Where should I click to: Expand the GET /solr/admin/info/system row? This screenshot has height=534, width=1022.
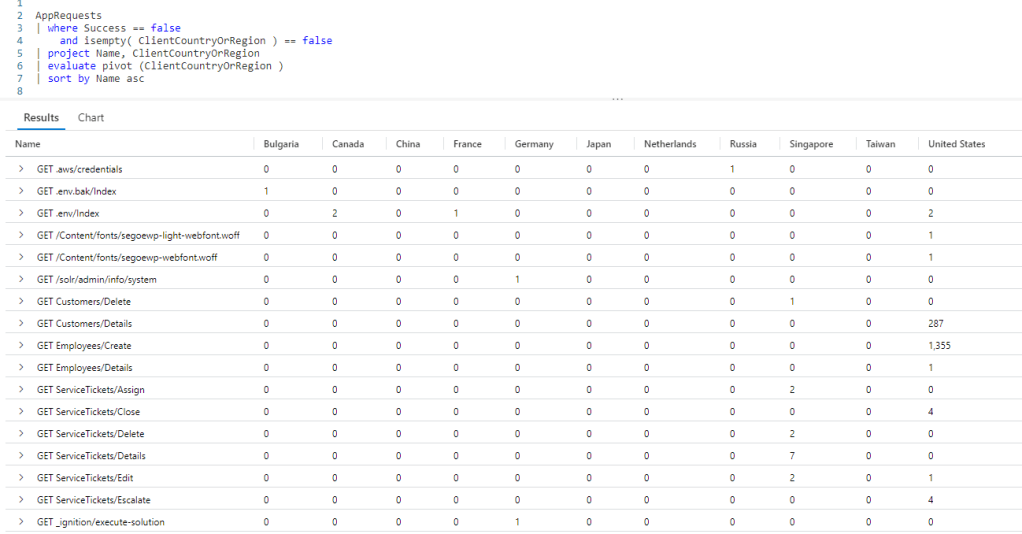tap(21, 279)
